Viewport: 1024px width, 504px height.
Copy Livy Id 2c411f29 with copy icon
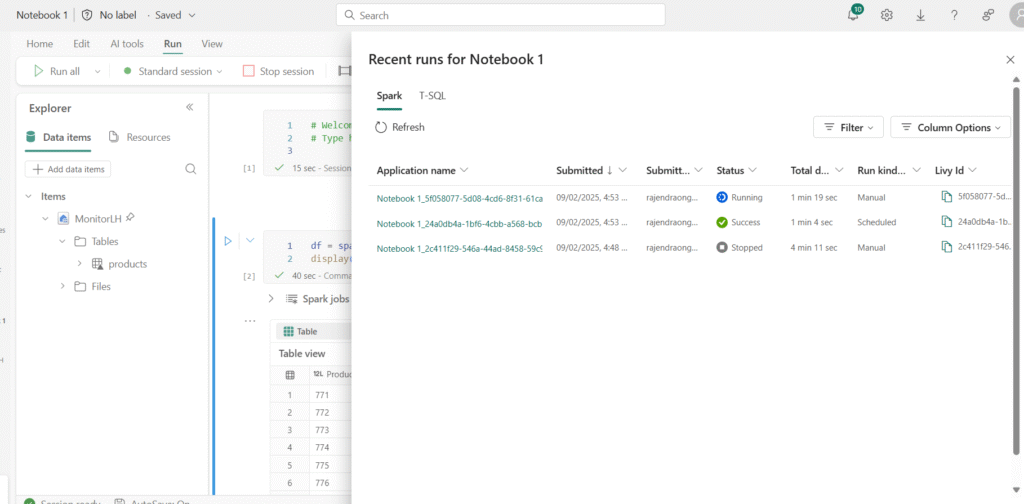pos(946,247)
